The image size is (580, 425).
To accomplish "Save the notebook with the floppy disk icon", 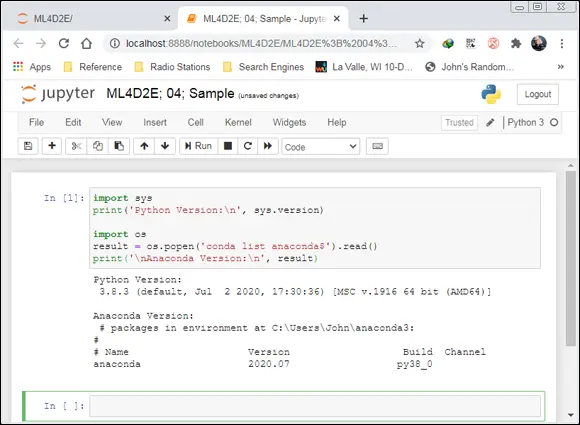I will tap(28, 146).
